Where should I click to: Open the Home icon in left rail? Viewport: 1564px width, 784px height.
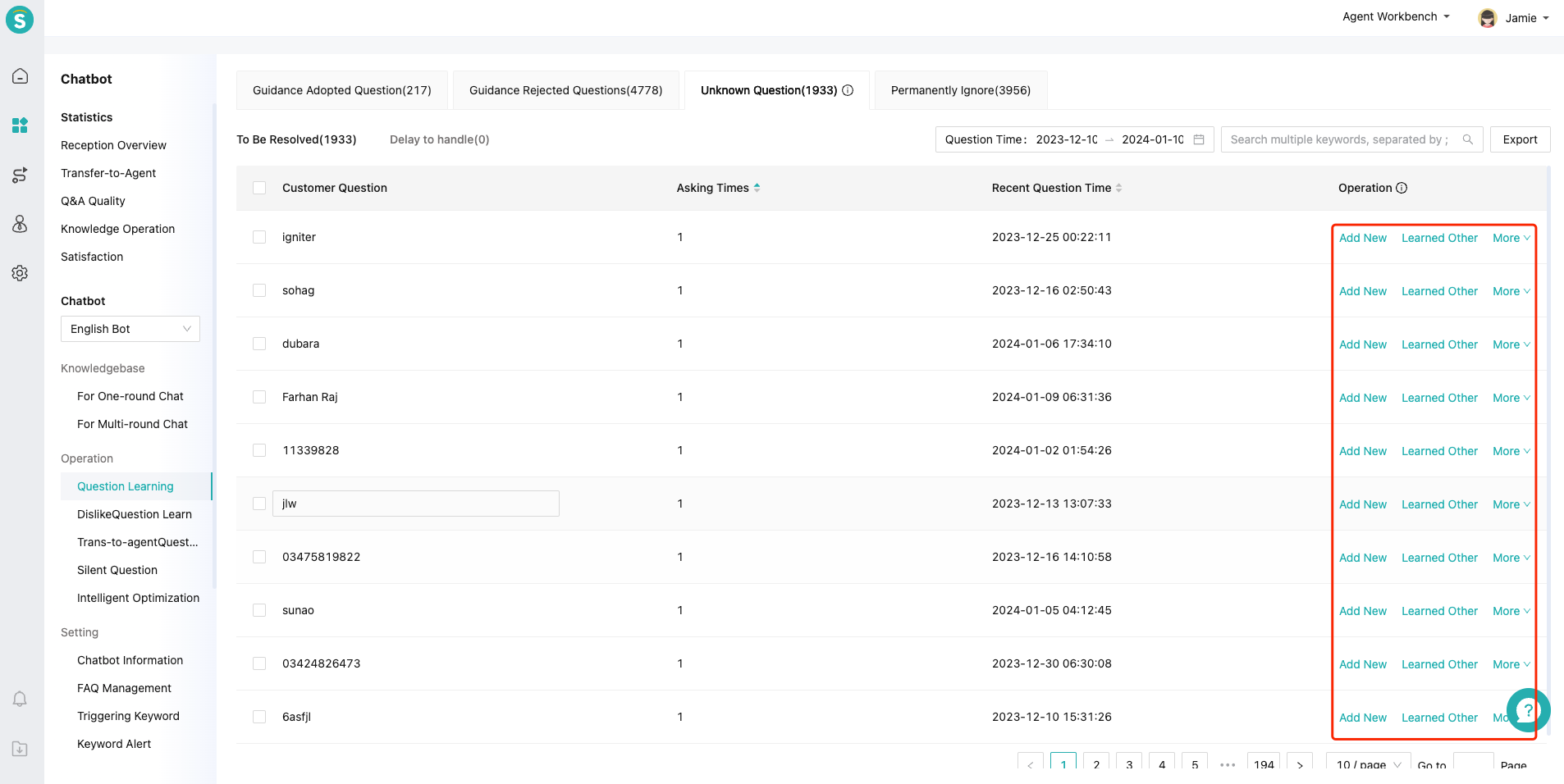pos(20,76)
